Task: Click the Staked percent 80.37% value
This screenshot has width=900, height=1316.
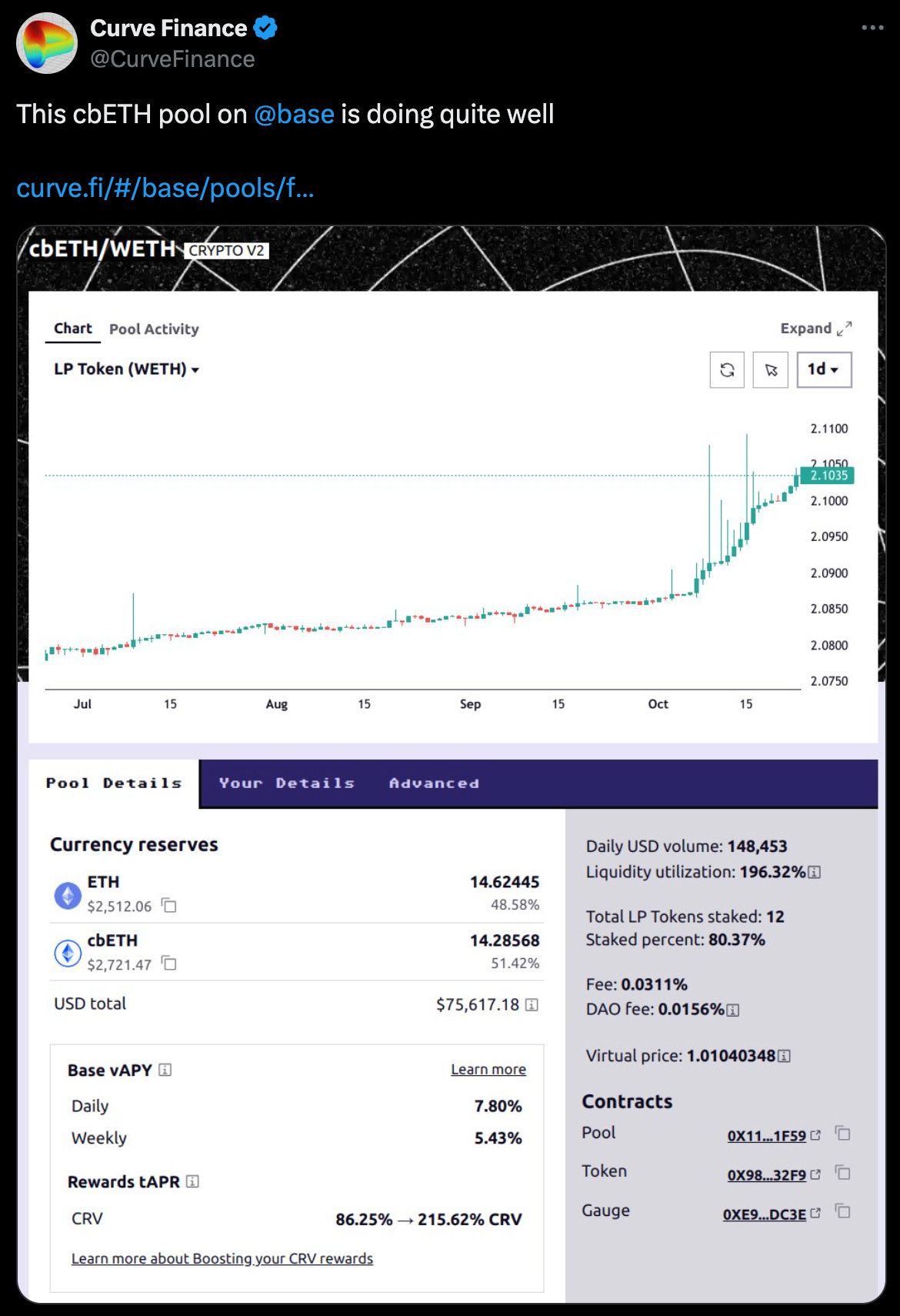Action: (x=737, y=940)
